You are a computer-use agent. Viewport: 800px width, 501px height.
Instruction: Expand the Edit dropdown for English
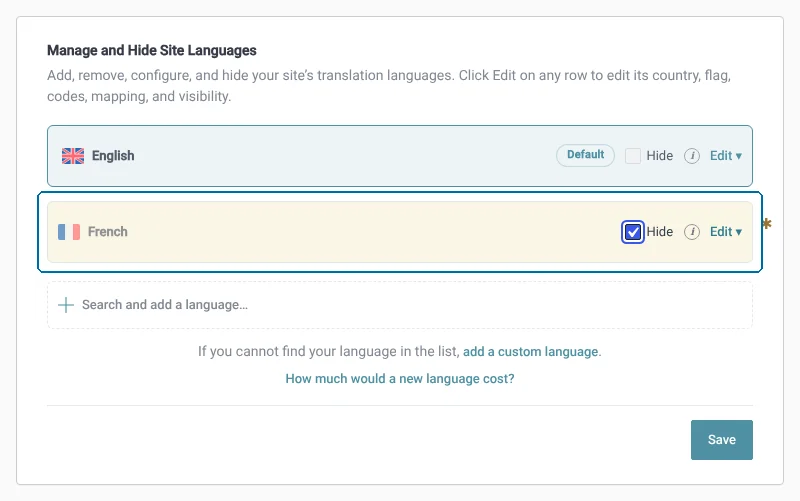coord(726,156)
